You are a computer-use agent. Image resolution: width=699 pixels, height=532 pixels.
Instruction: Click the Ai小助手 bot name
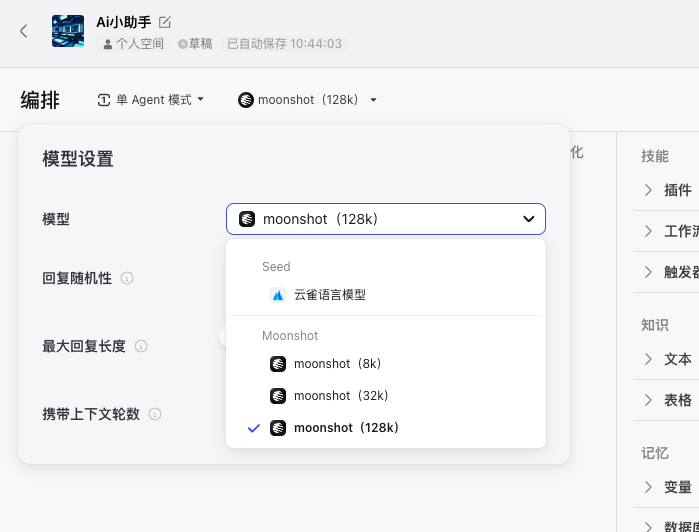click(x=124, y=22)
